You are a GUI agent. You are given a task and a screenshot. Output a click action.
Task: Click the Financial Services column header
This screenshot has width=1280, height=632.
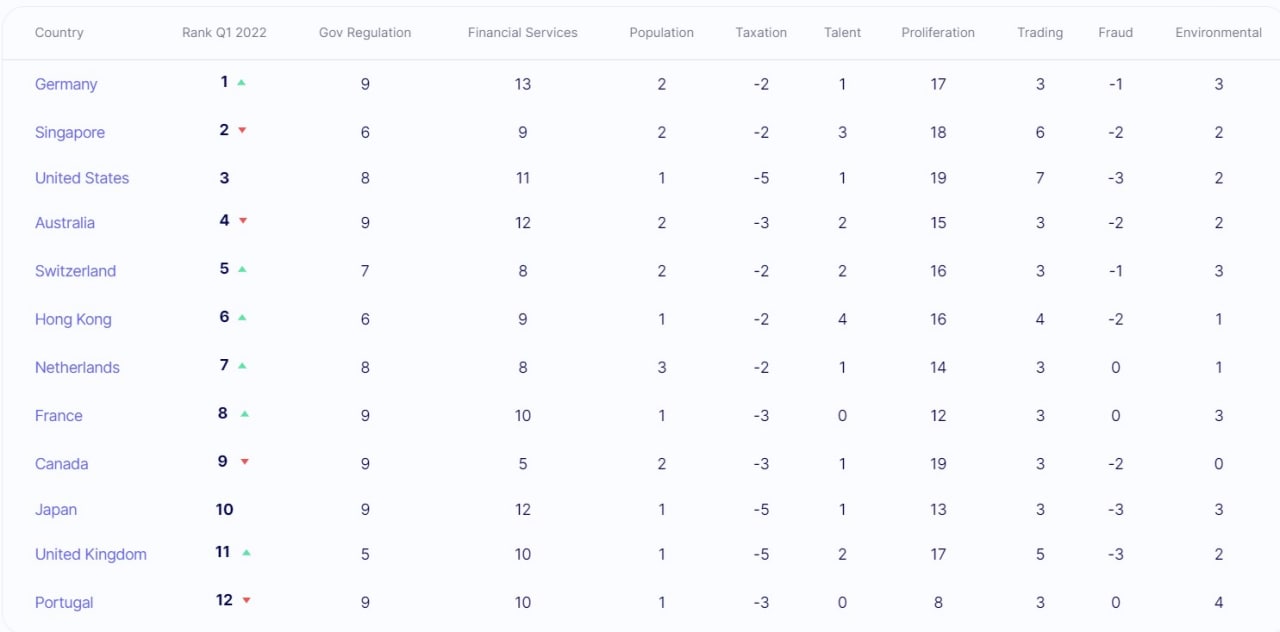point(522,33)
